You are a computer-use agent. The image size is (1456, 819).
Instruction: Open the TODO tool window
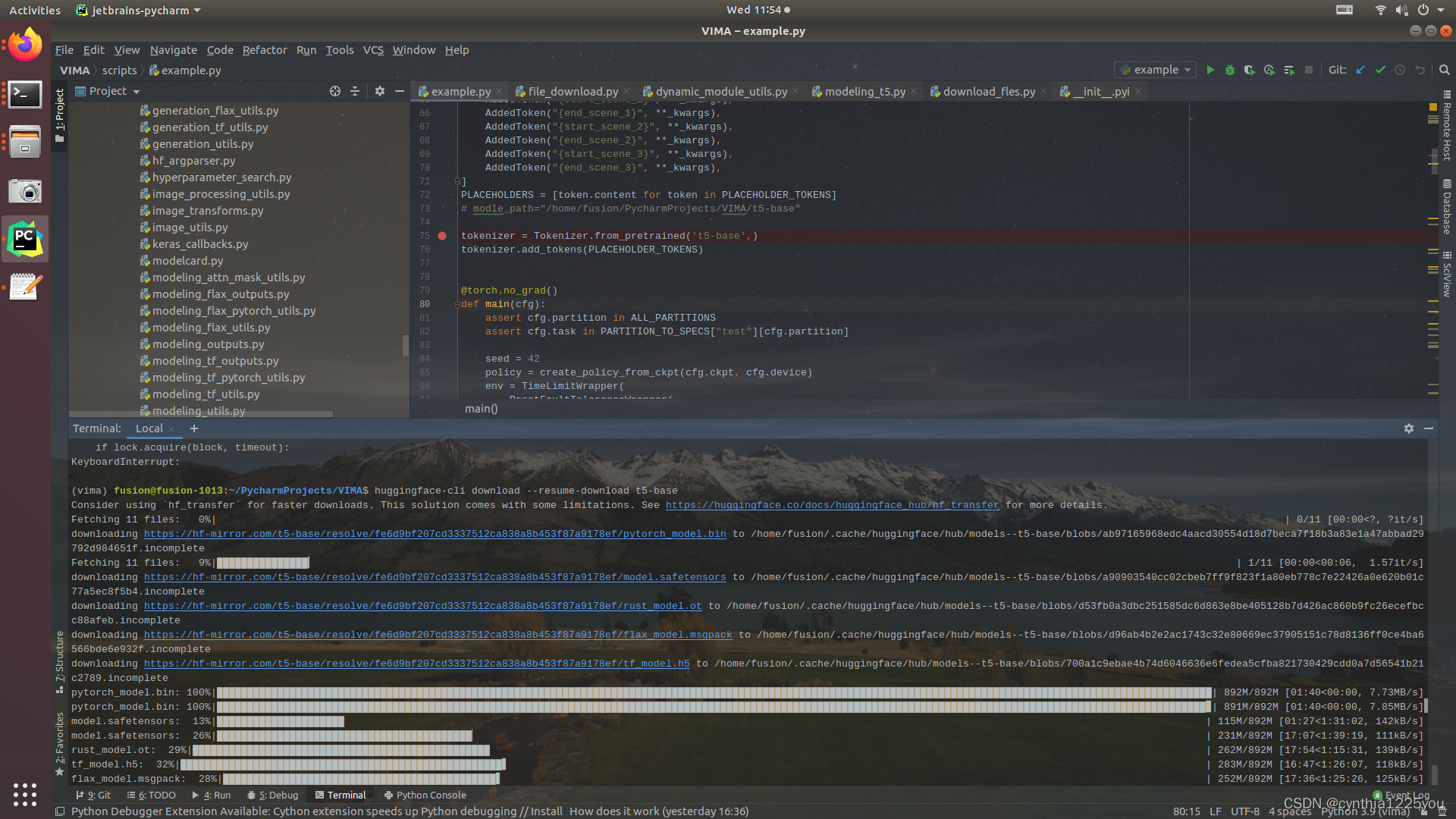[x=152, y=795]
